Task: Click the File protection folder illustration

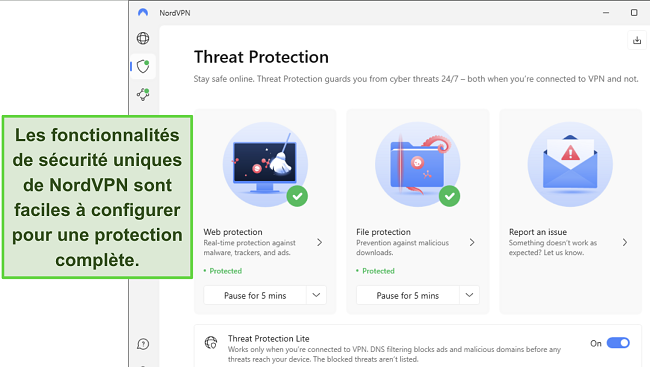Action: point(418,164)
